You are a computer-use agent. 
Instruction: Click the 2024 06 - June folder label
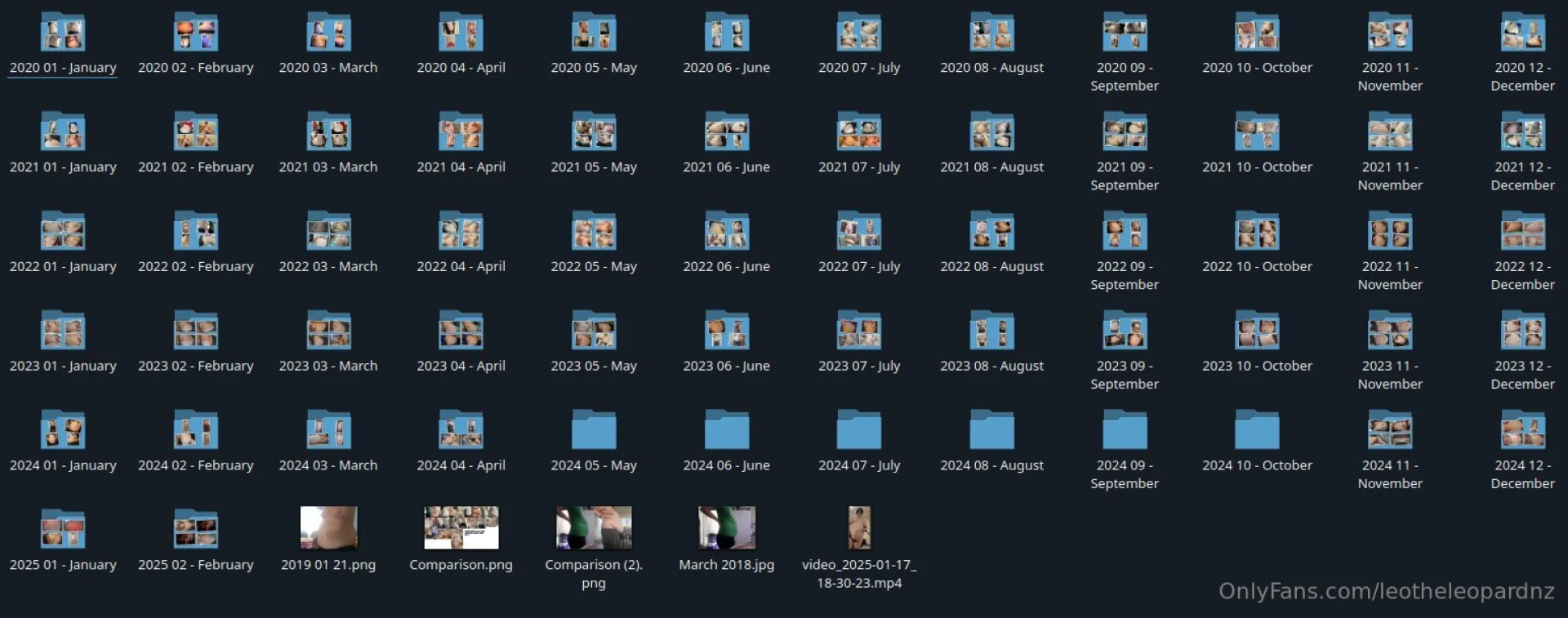pos(726,465)
